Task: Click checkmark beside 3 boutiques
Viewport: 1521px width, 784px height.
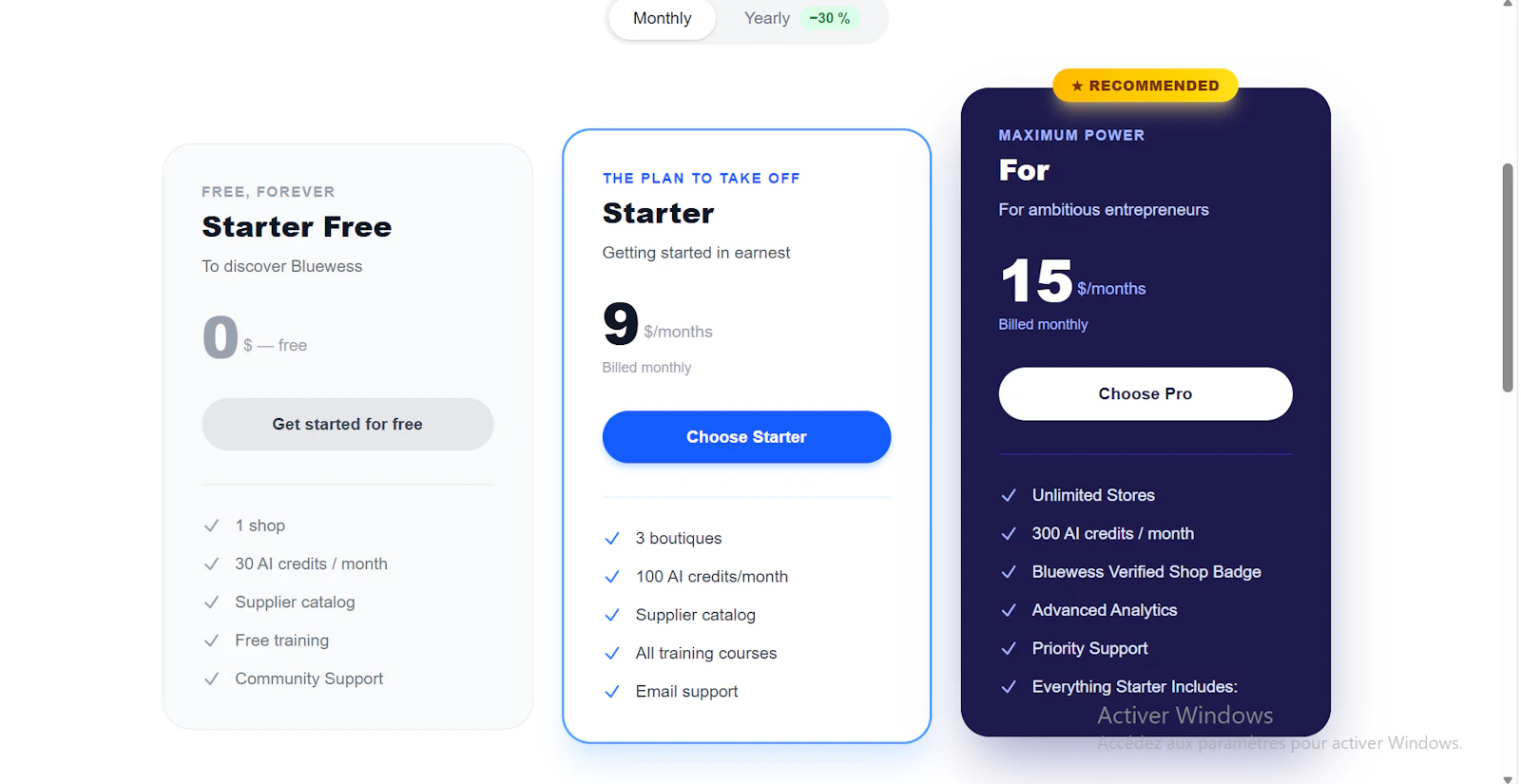Action: coord(612,538)
